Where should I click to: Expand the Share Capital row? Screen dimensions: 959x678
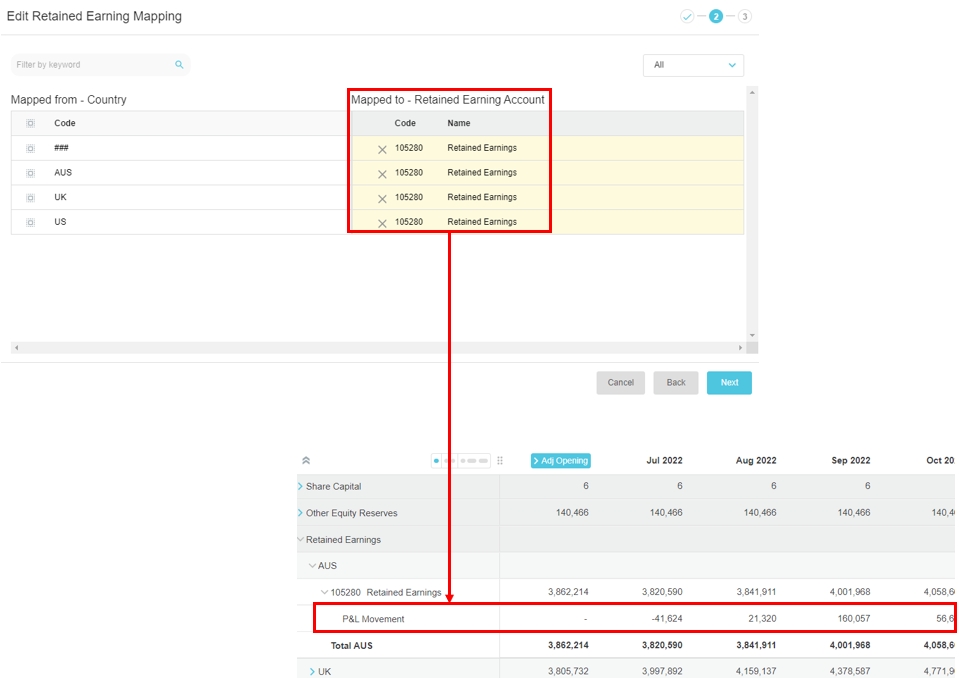(300, 487)
